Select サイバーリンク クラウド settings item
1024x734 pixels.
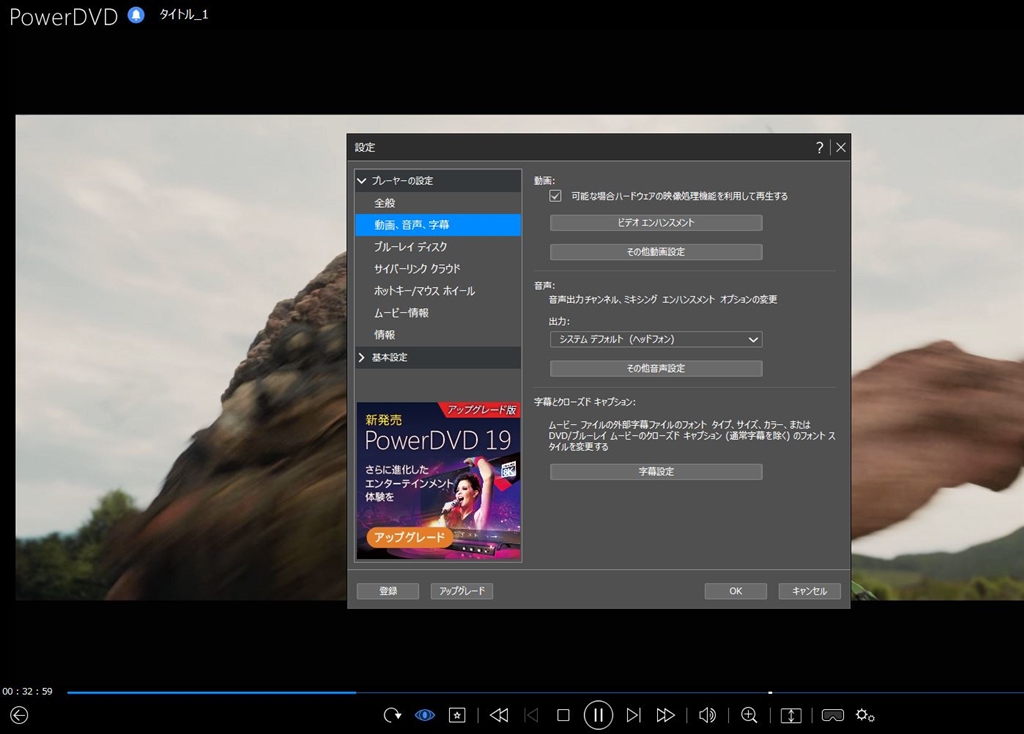click(438, 268)
